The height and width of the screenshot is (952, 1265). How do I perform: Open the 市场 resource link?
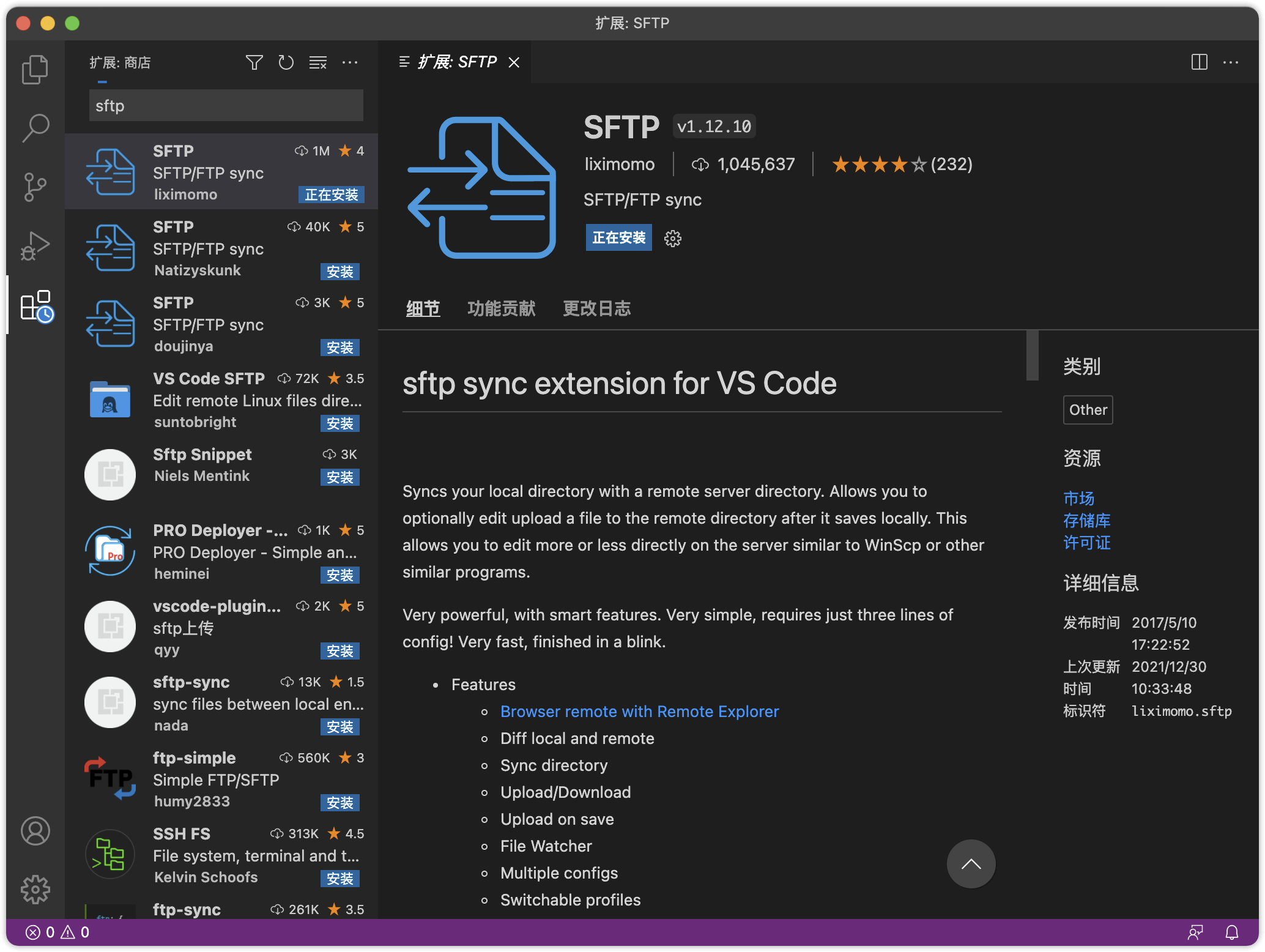click(1078, 499)
